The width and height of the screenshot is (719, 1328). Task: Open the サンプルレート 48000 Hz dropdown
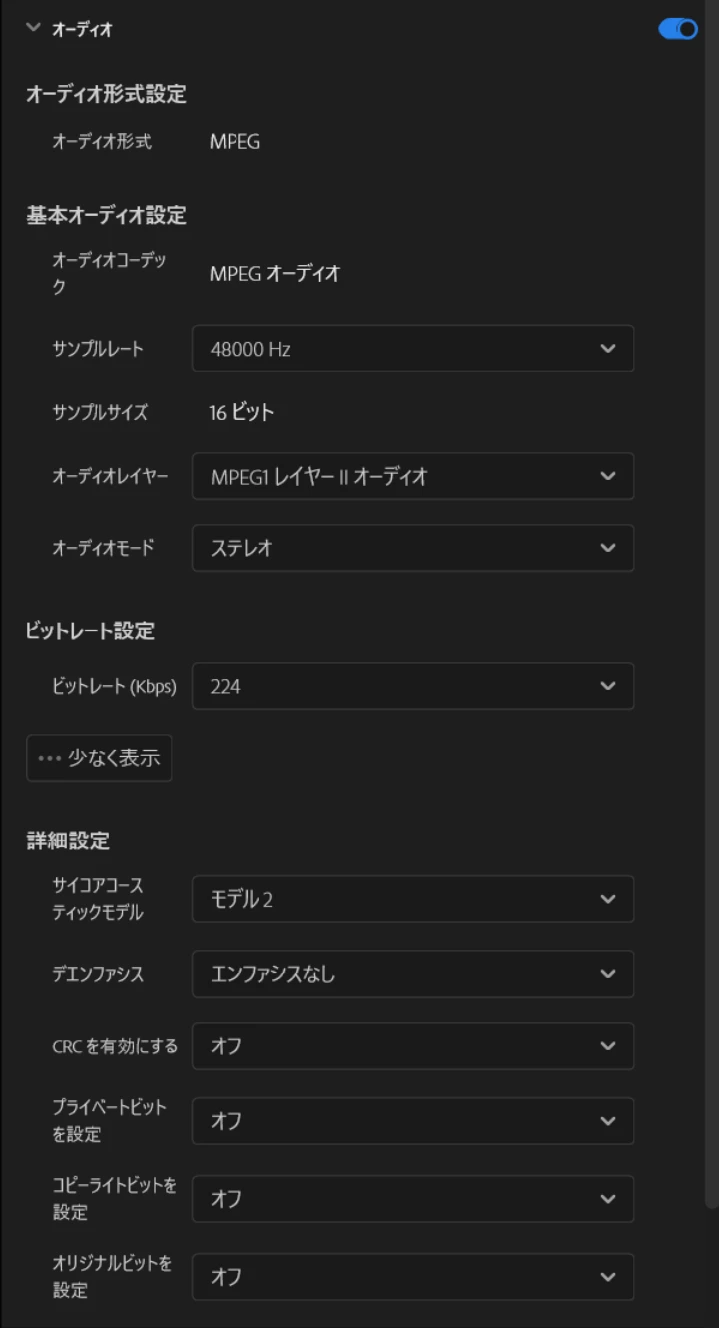point(413,348)
